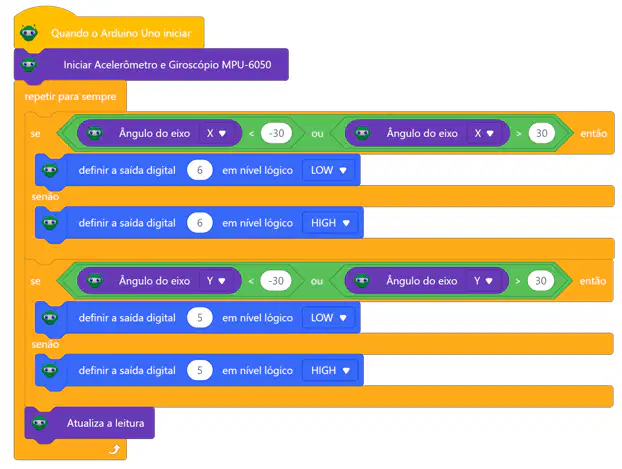Click the '<' operator in the X axis comparison
The height and width of the screenshot is (469, 622).
251,134
